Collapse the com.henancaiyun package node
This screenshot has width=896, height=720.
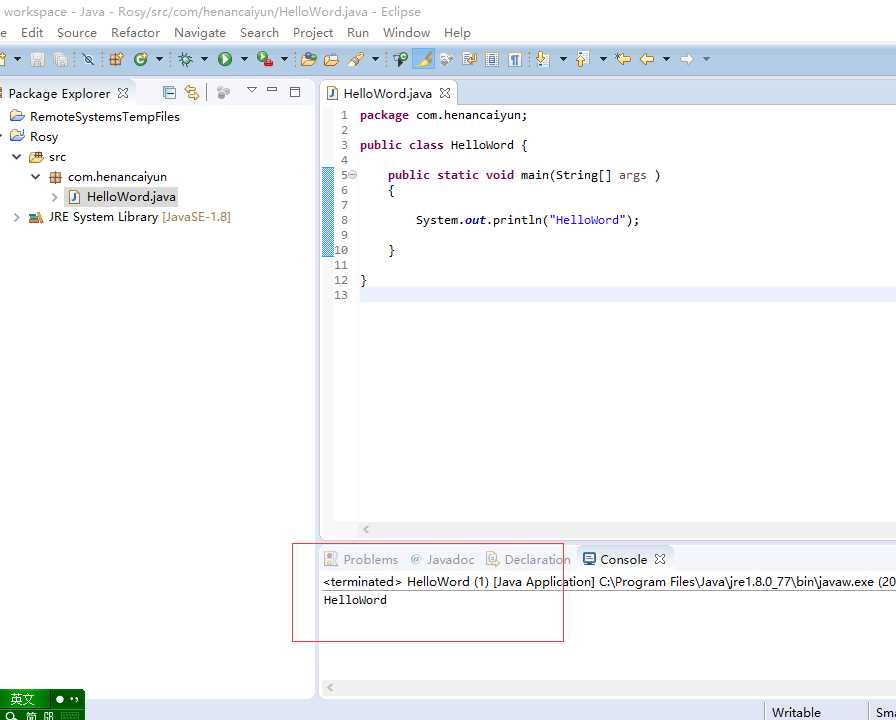click(35, 177)
